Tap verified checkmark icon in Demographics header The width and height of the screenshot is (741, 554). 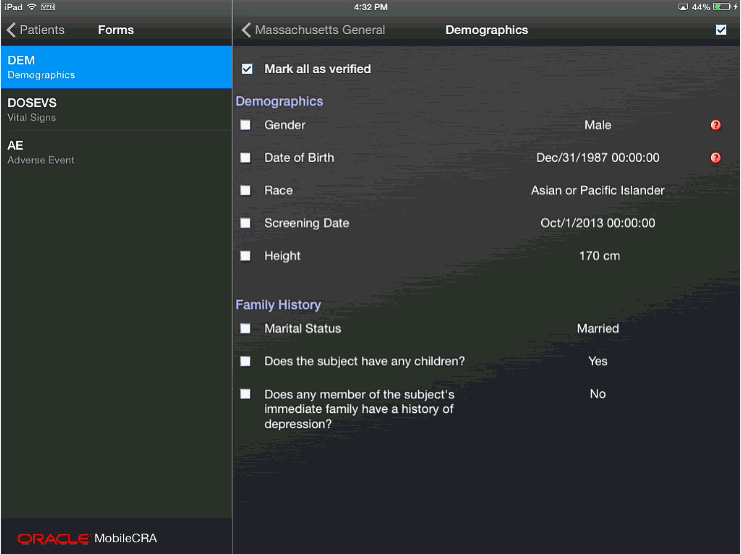click(x=721, y=30)
